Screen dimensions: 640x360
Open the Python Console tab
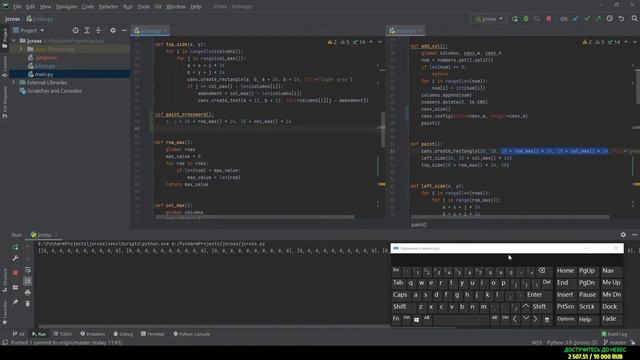pos(191,334)
